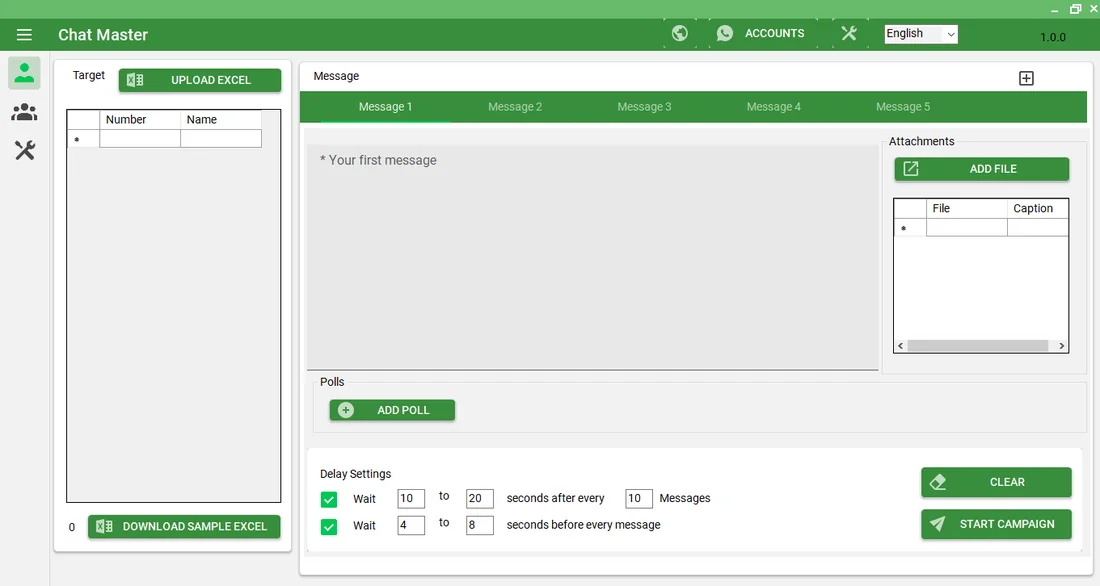This screenshot has width=1100, height=586.
Task: Click the Add File open icon
Action: pos(911,168)
